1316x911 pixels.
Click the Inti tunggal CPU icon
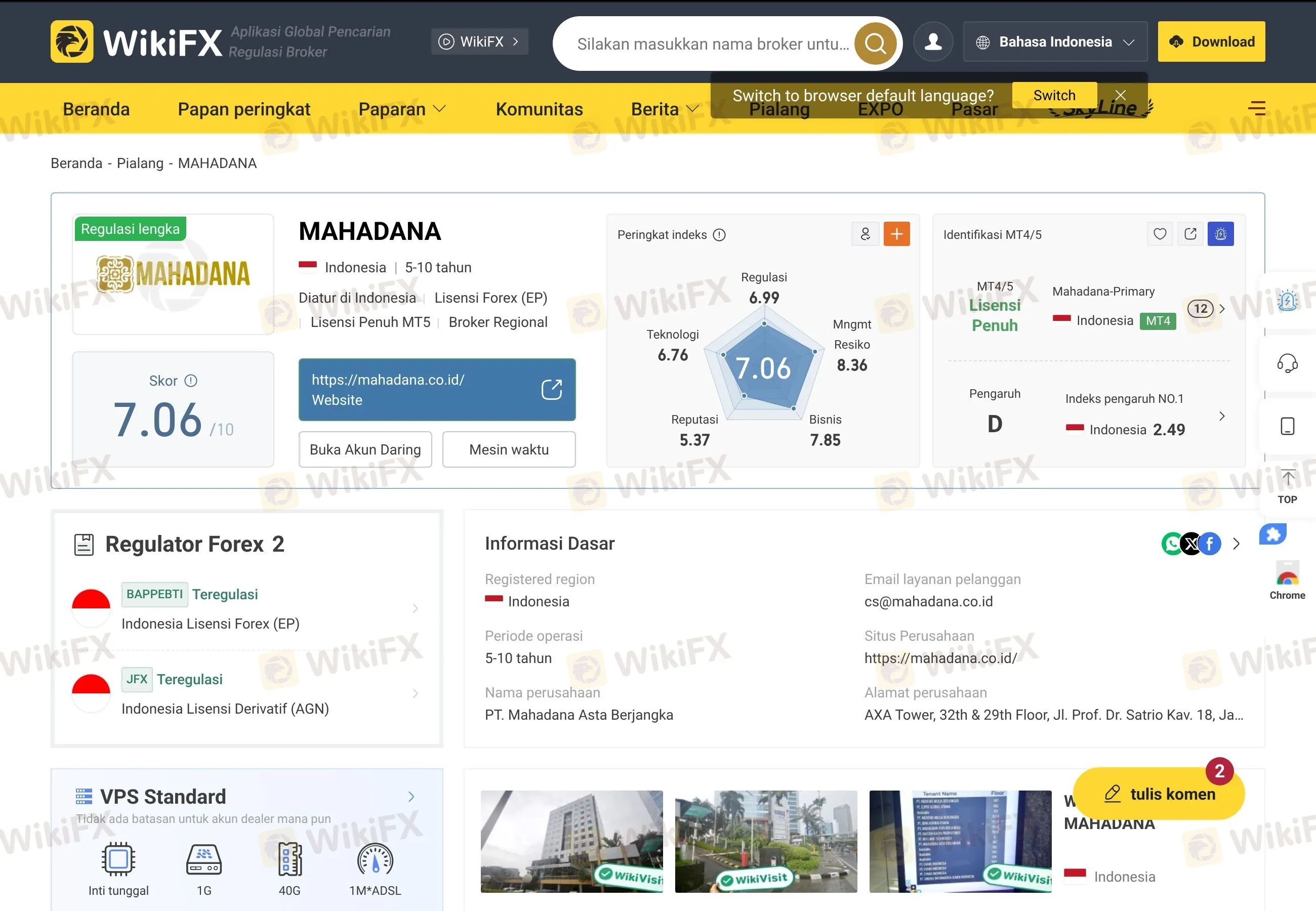coord(118,858)
